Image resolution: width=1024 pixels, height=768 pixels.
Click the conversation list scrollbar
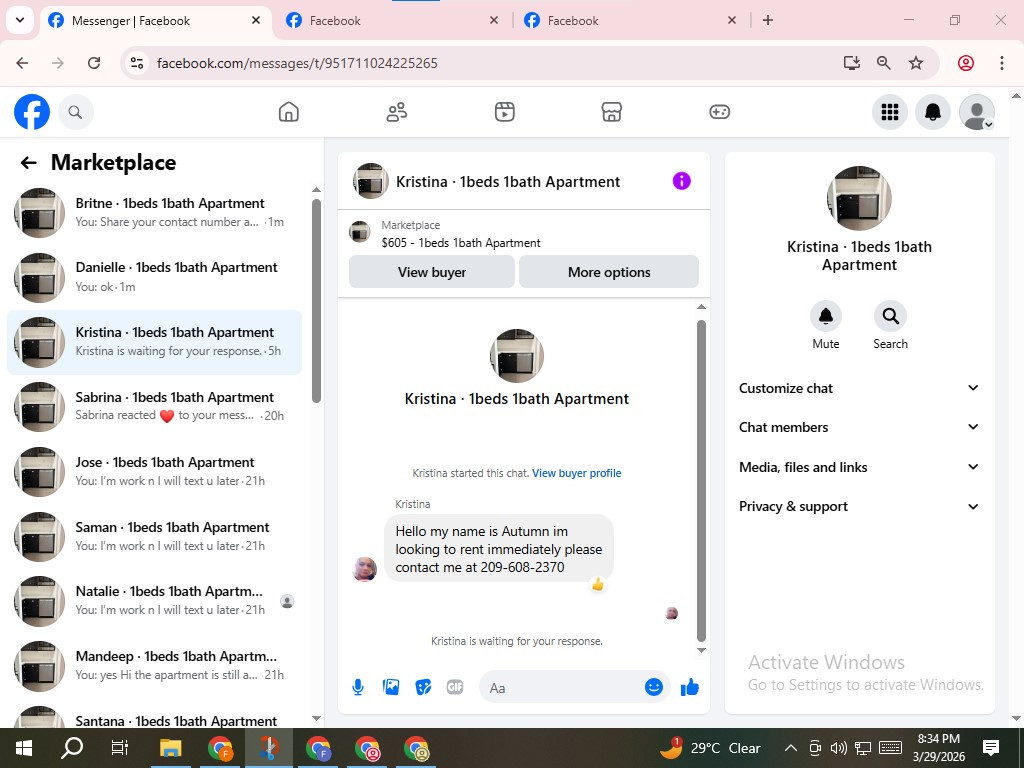coord(316,300)
